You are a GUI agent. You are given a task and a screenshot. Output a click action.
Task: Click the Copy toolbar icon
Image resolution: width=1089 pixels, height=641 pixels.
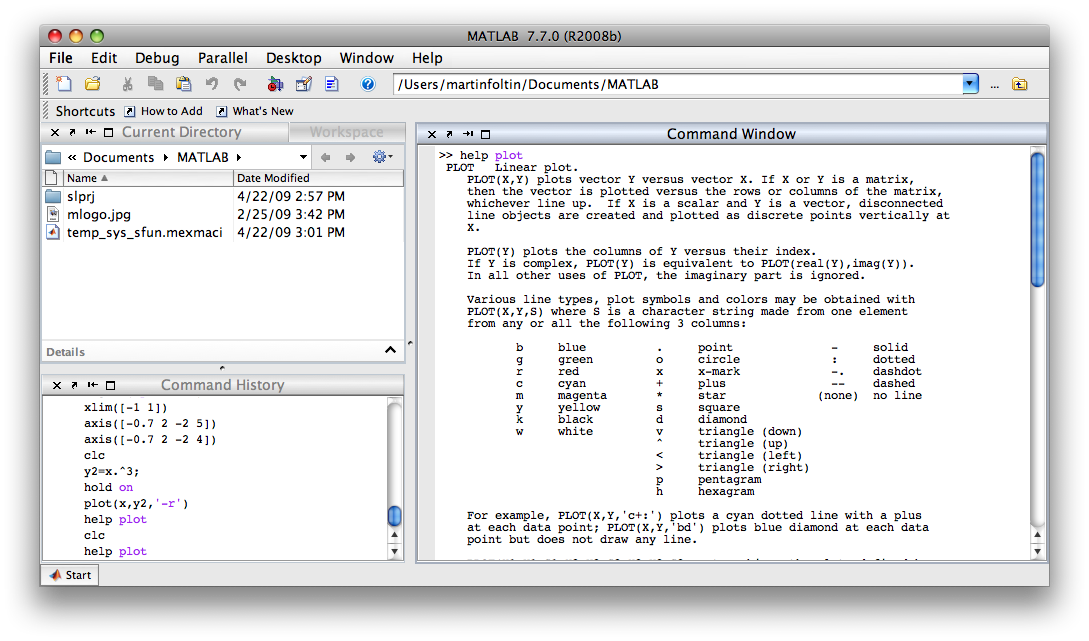155,84
